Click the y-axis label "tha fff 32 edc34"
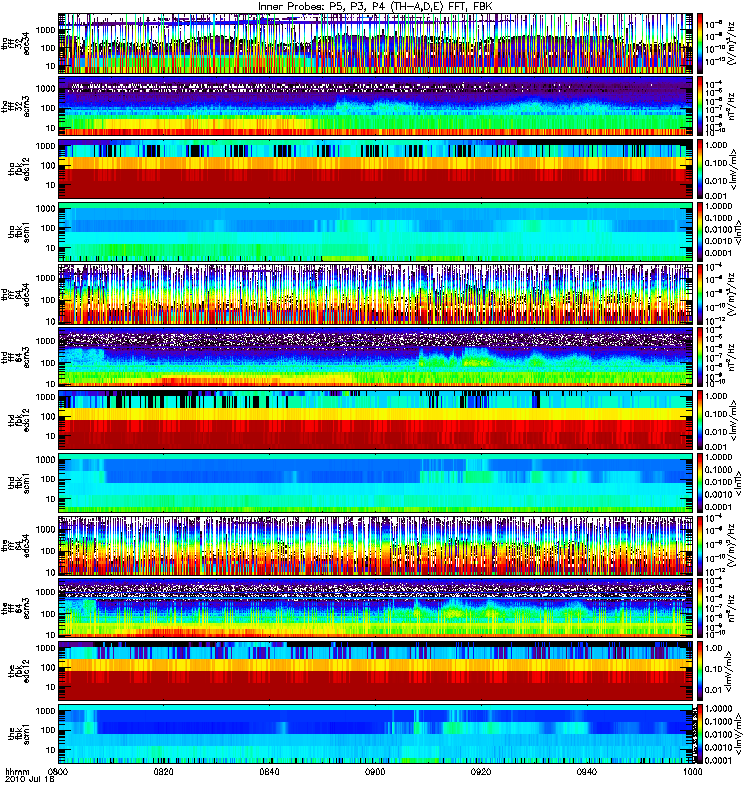The image size is (750, 800). (15, 43)
